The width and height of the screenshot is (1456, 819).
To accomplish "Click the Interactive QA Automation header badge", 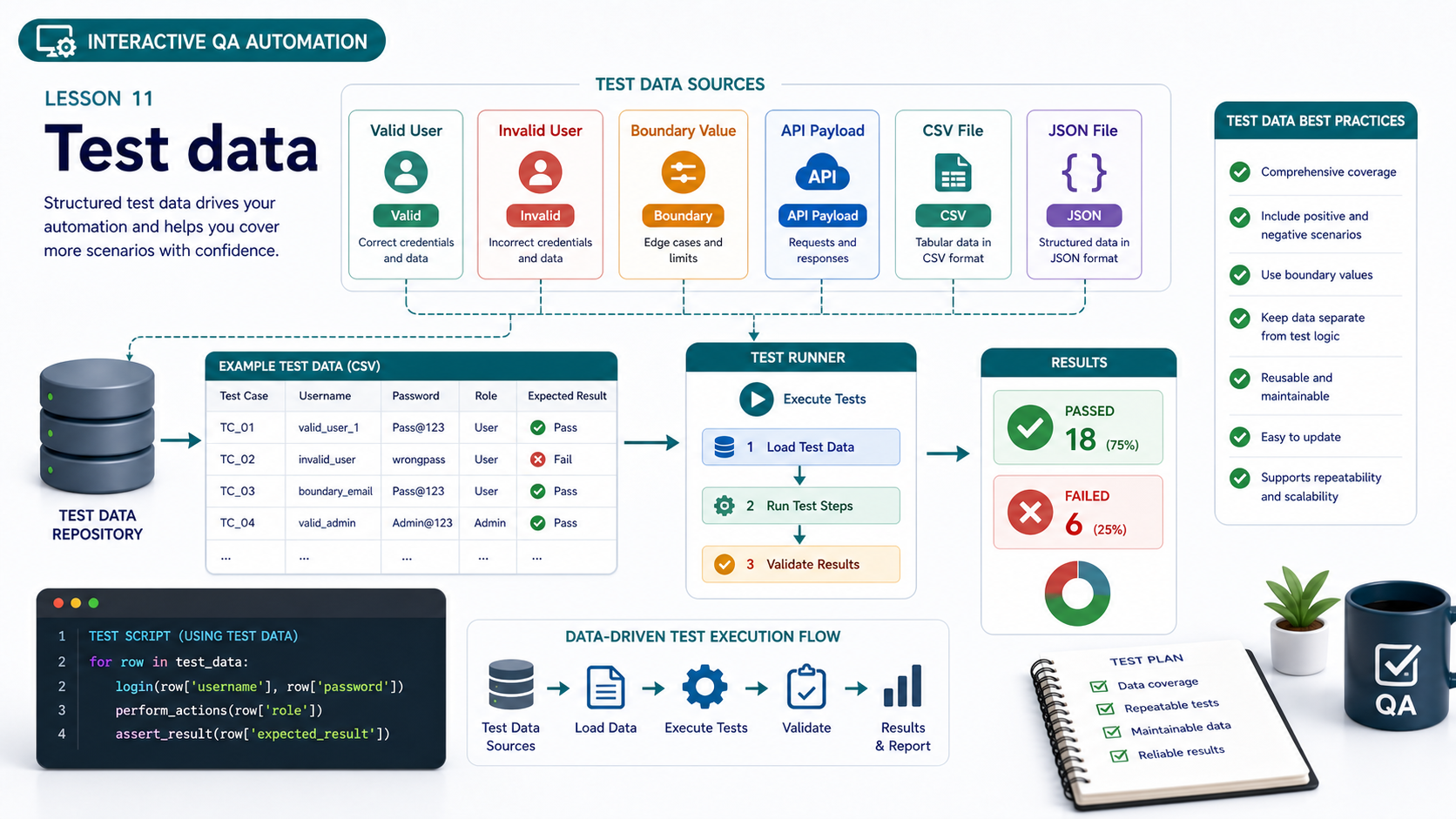I will pyautogui.click(x=202, y=41).
